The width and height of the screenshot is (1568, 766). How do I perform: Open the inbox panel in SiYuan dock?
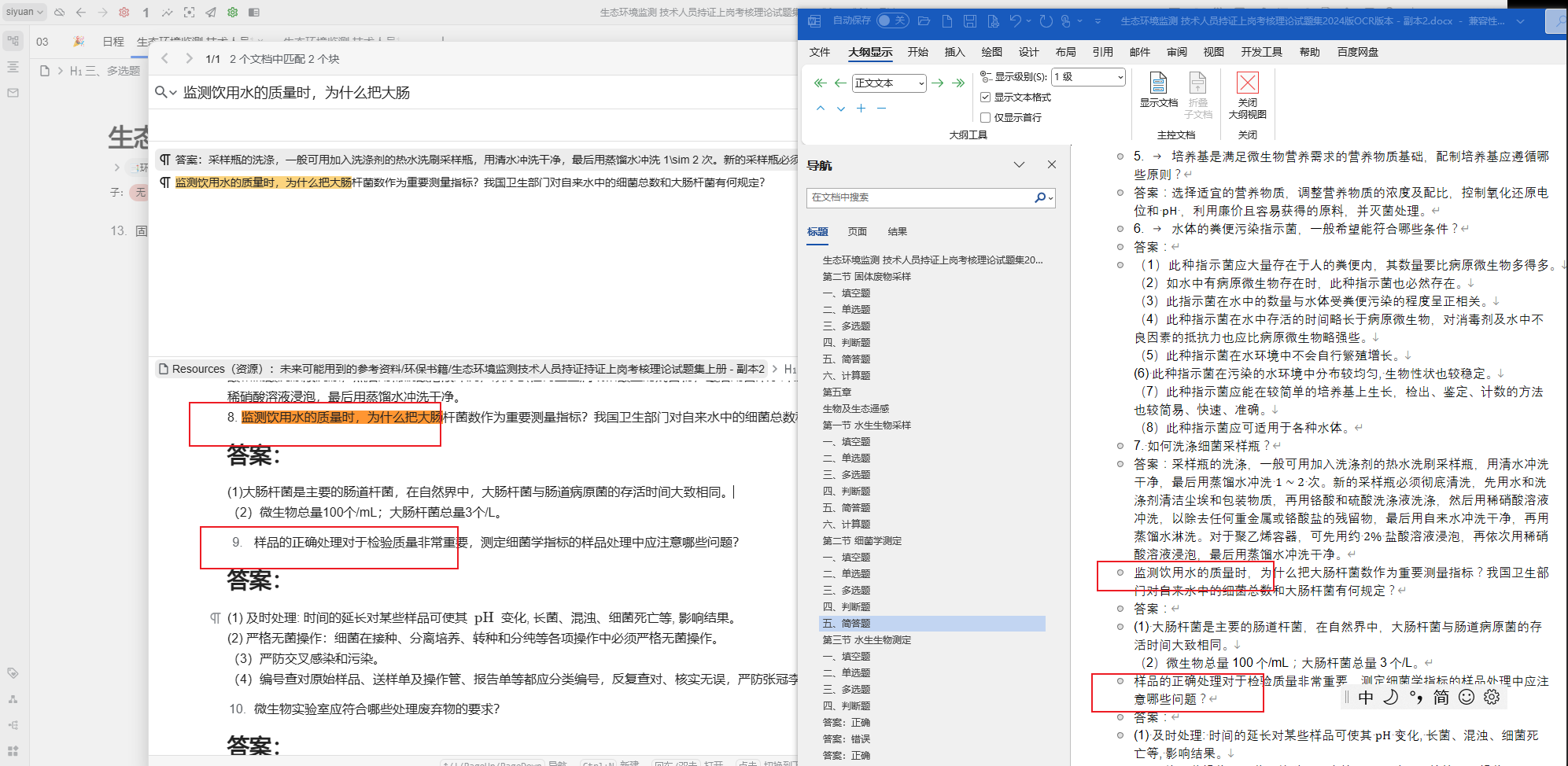pyautogui.click(x=13, y=93)
